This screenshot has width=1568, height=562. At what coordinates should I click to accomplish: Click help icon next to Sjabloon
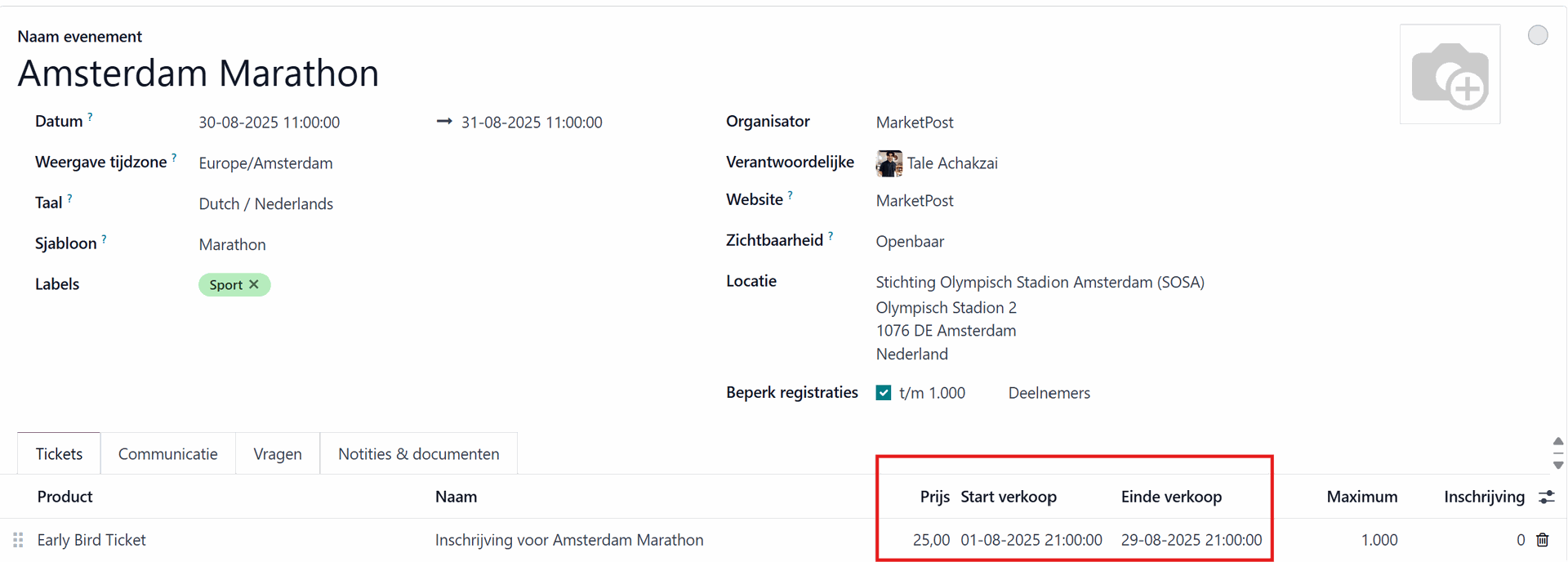point(104,240)
